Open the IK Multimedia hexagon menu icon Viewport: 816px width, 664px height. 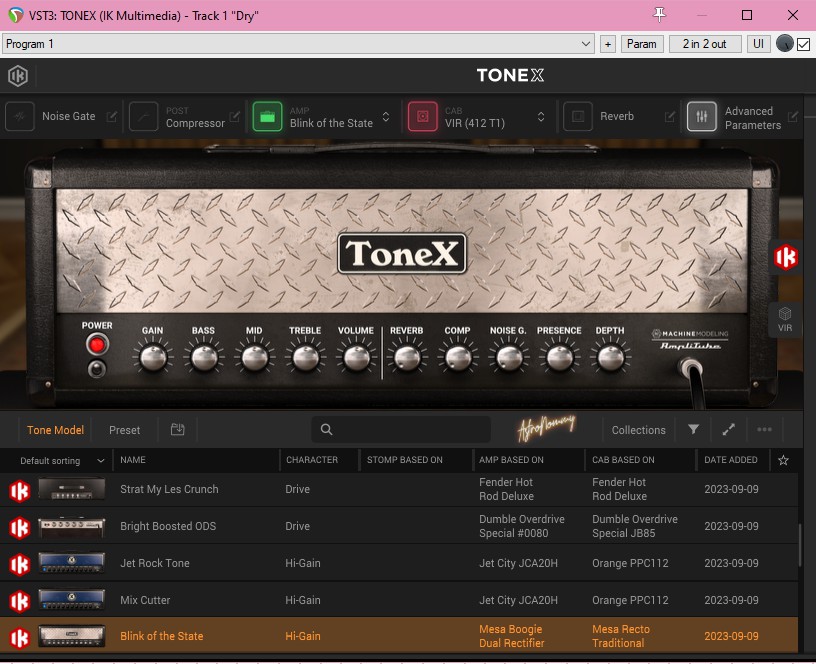click(x=18, y=75)
